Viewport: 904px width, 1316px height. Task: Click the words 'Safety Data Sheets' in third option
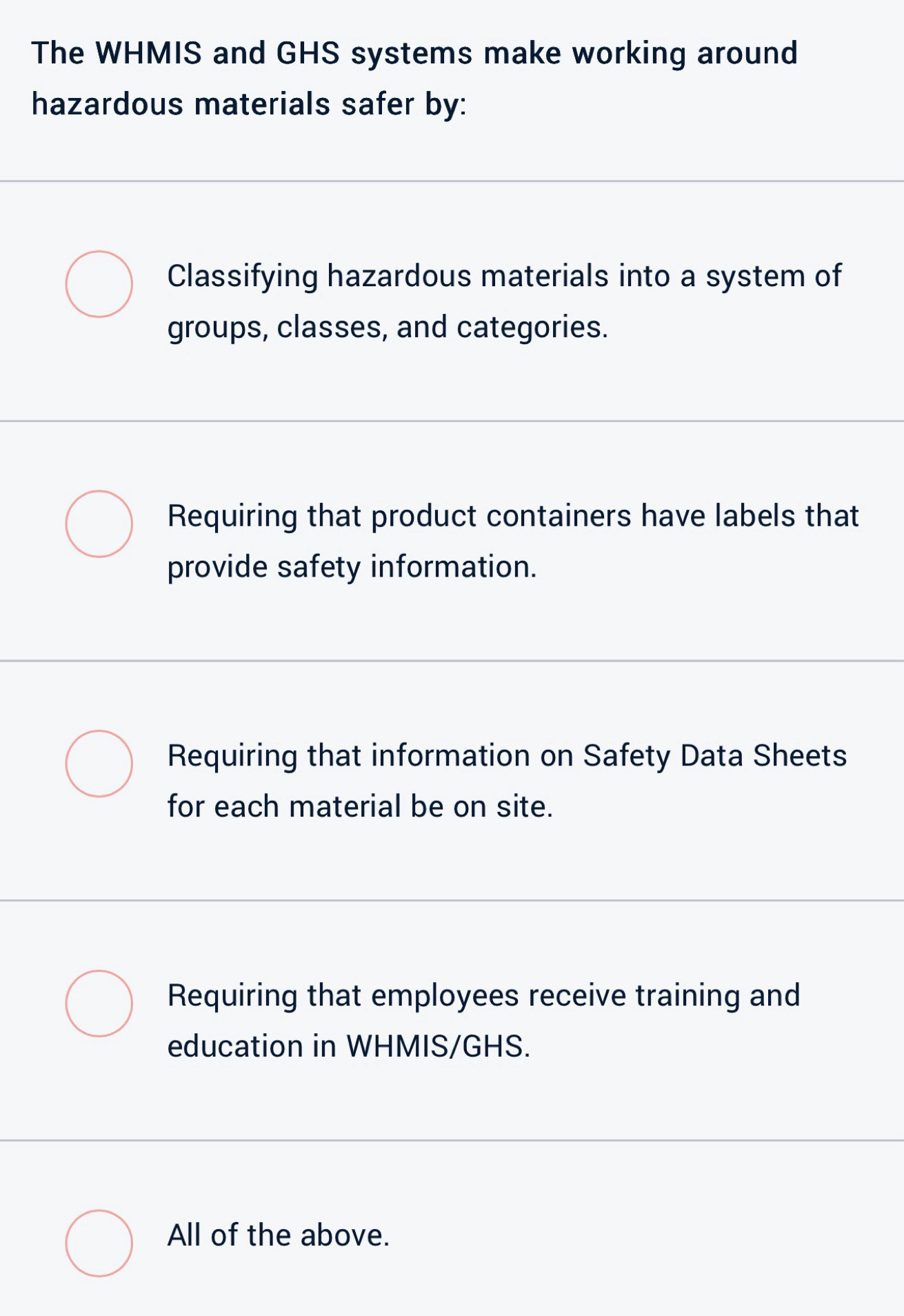click(x=715, y=756)
